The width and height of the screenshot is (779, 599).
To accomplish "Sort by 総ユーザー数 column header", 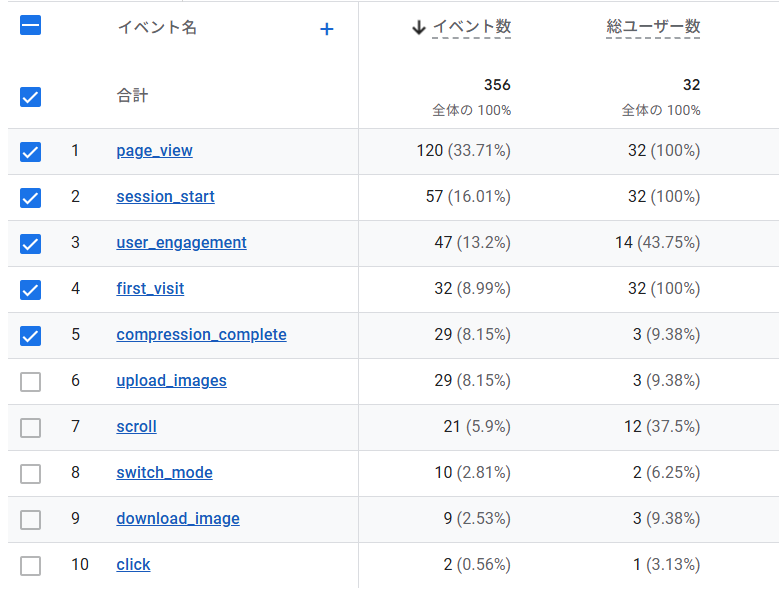I will [x=653, y=26].
